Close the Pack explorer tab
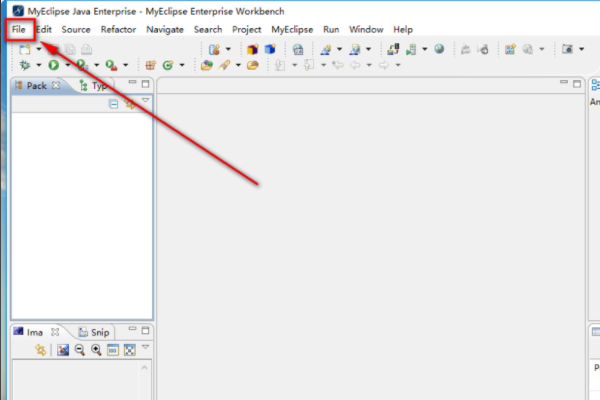Screen dimensions: 600x400 click(56, 85)
